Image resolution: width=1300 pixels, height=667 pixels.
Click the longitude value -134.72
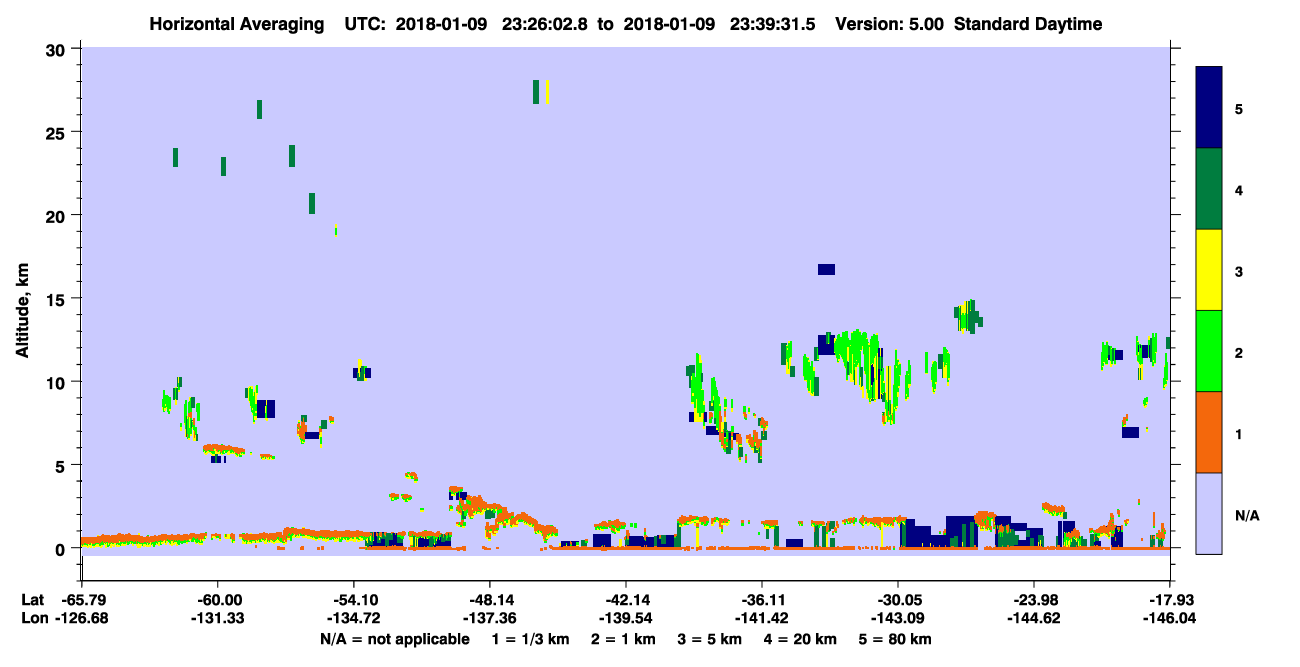(353, 618)
